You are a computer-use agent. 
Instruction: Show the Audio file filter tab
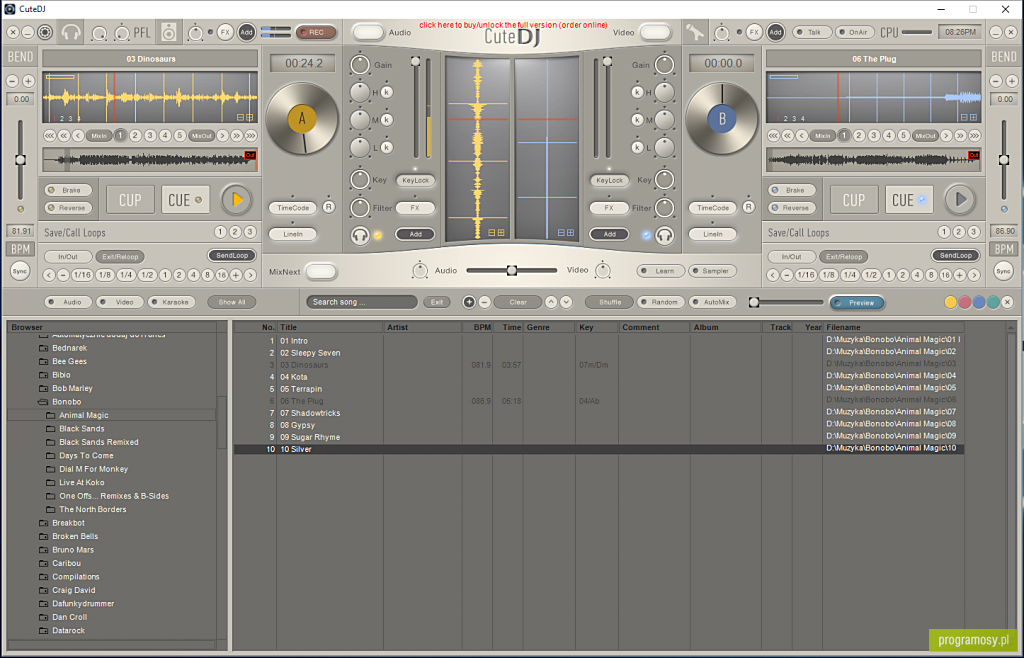coord(68,302)
